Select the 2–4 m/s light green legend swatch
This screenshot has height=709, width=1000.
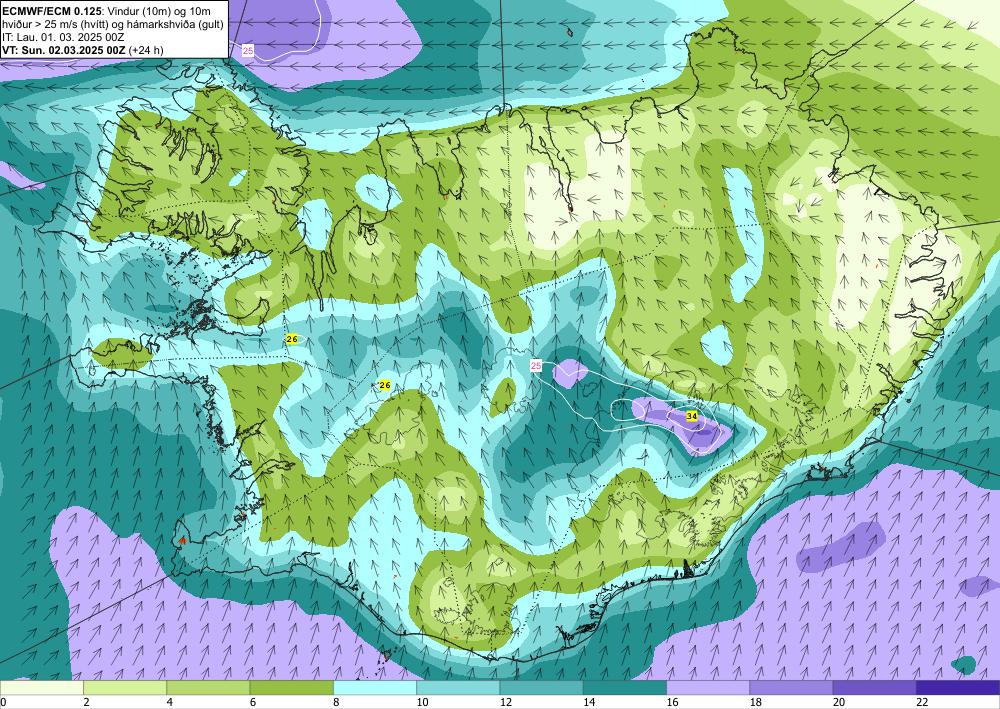125,688
